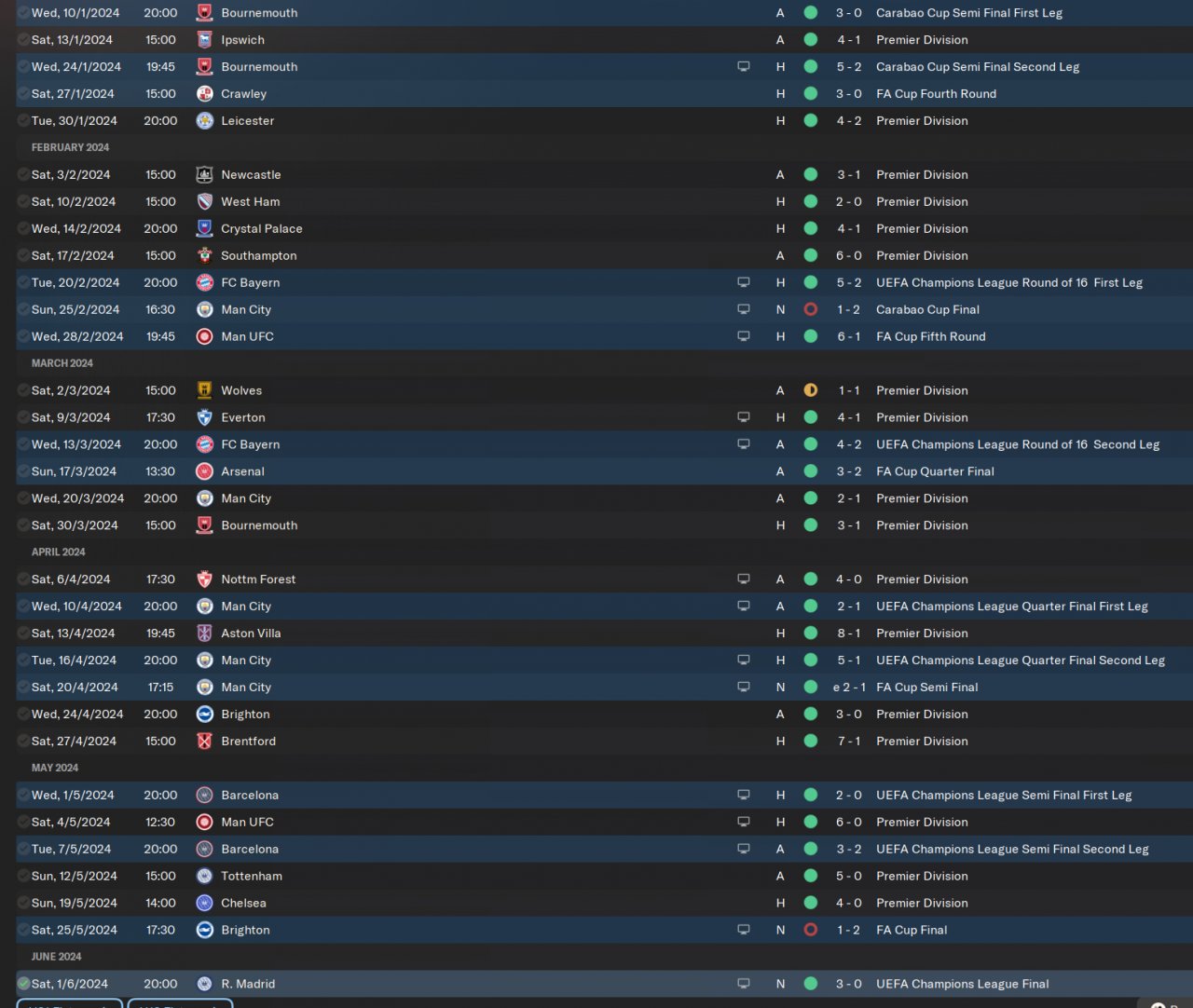Click the TV icon on the Everton match row
Image resolution: width=1193 pixels, height=1008 pixels.
743,417
